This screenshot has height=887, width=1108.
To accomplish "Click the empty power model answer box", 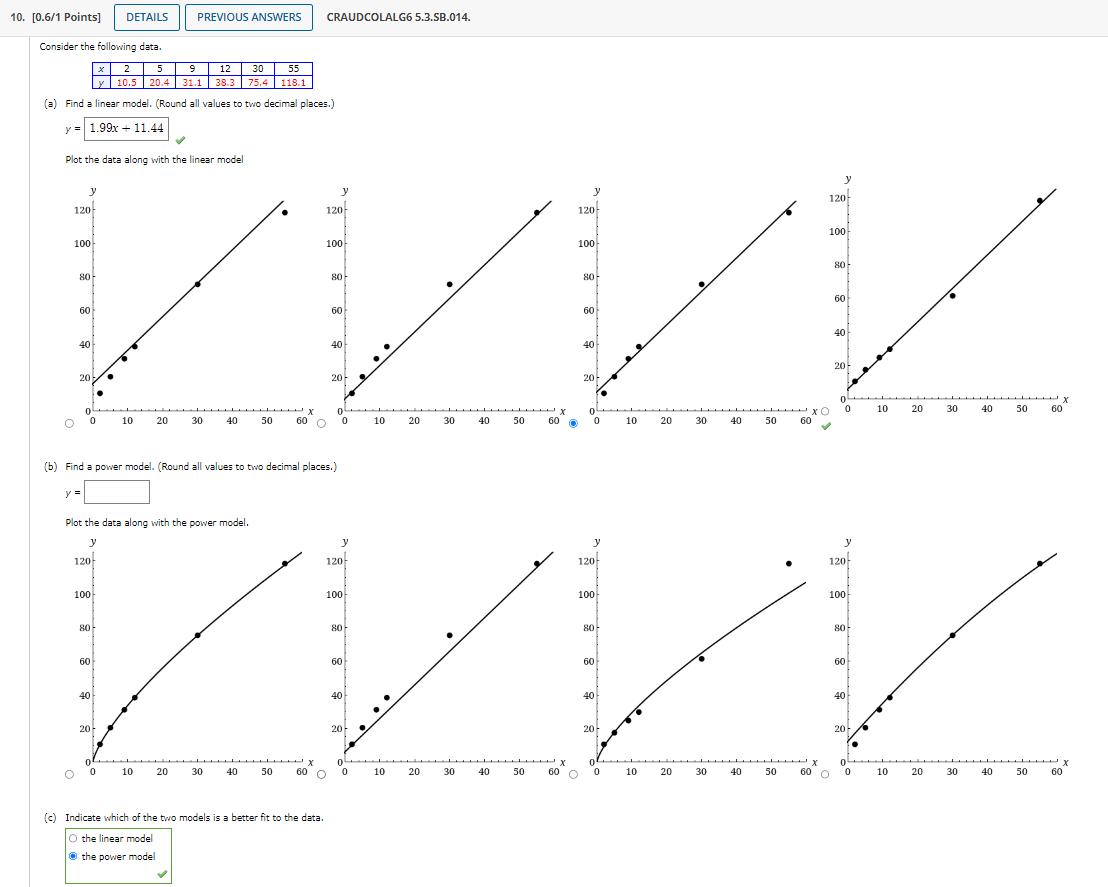I will pos(117,491).
